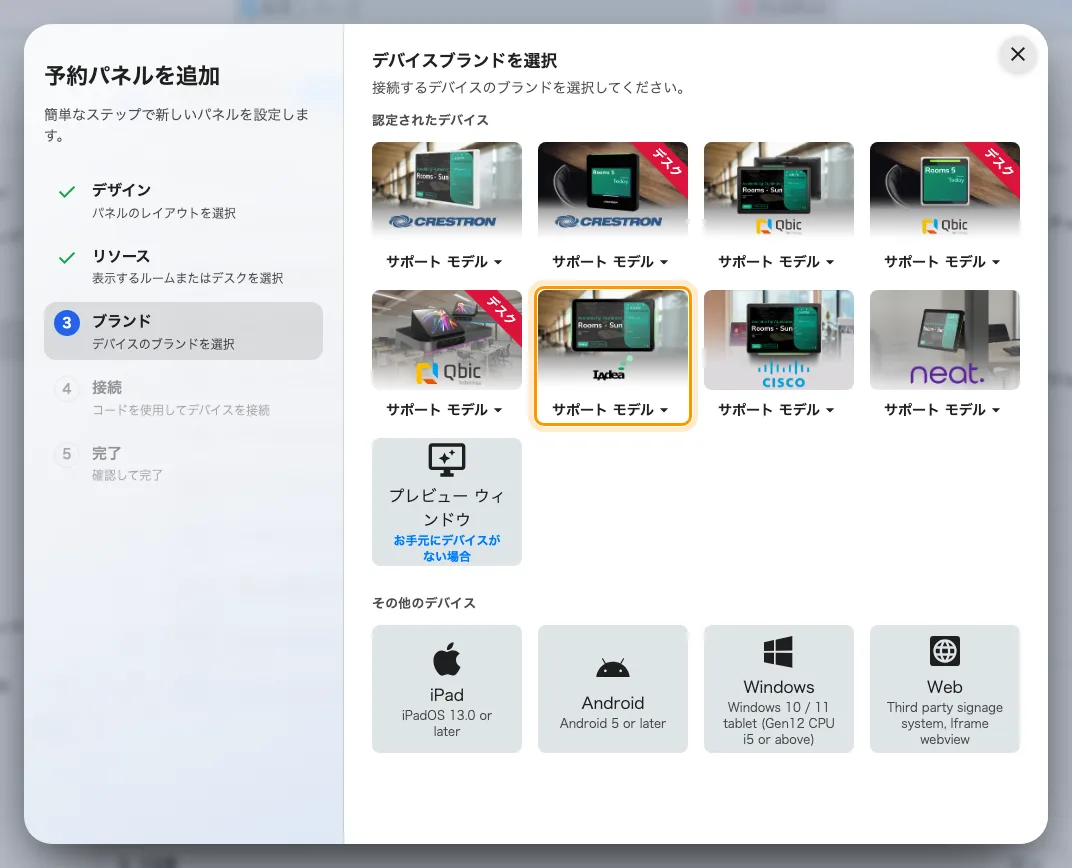
Task: Select the large-logo Qbic desk thumbnail
Action: coord(446,340)
